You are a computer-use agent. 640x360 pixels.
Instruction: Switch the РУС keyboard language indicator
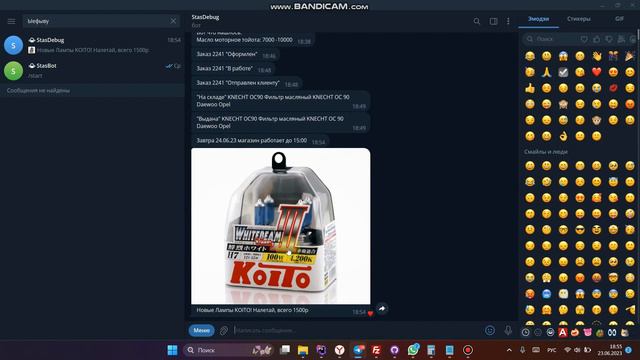(551, 350)
